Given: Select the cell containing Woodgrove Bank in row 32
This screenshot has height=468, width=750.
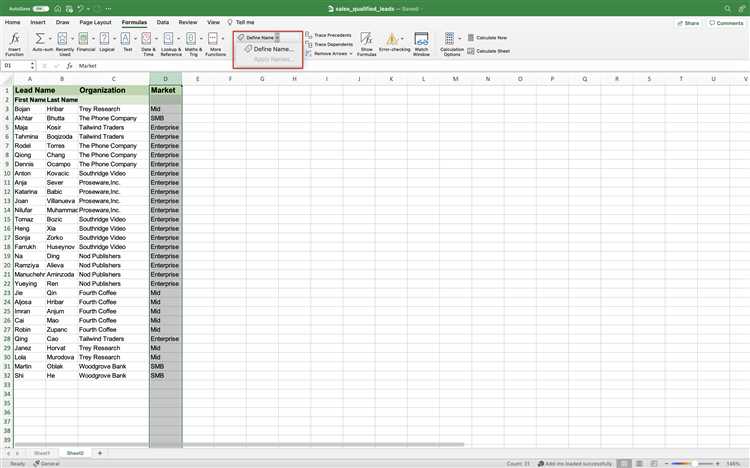Looking at the screenshot, I should (x=113, y=376).
